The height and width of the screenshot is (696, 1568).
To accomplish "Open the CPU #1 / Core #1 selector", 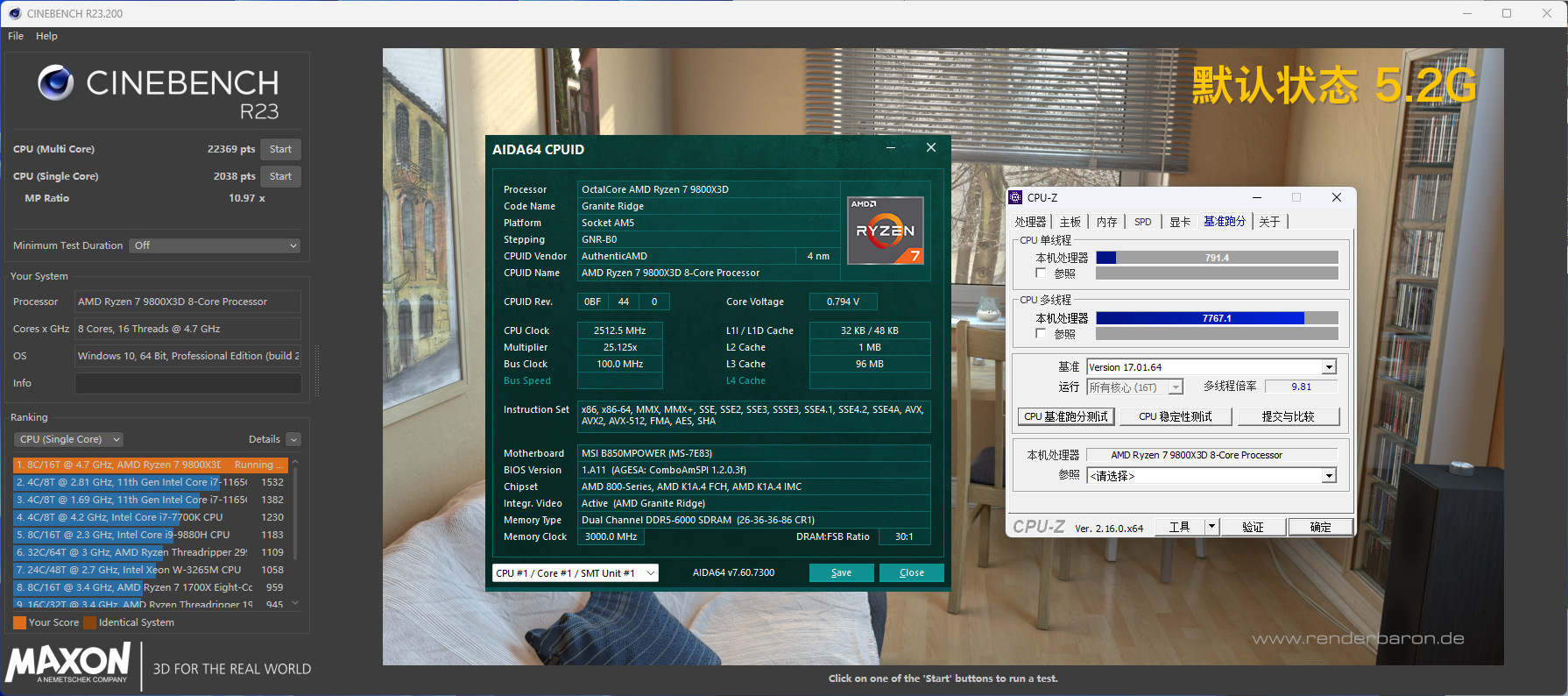I will click(x=575, y=573).
